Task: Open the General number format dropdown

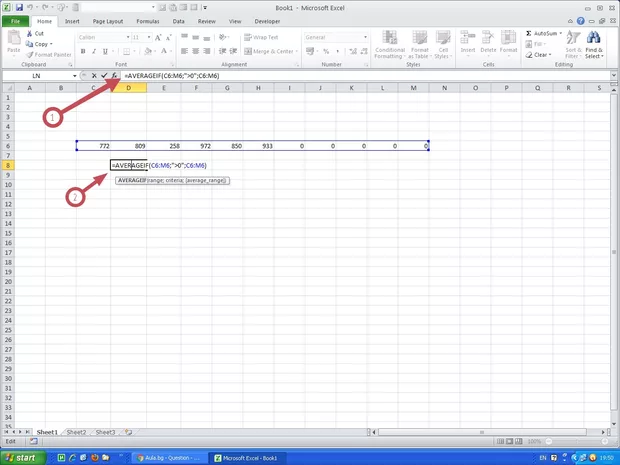Action: [x=365, y=37]
